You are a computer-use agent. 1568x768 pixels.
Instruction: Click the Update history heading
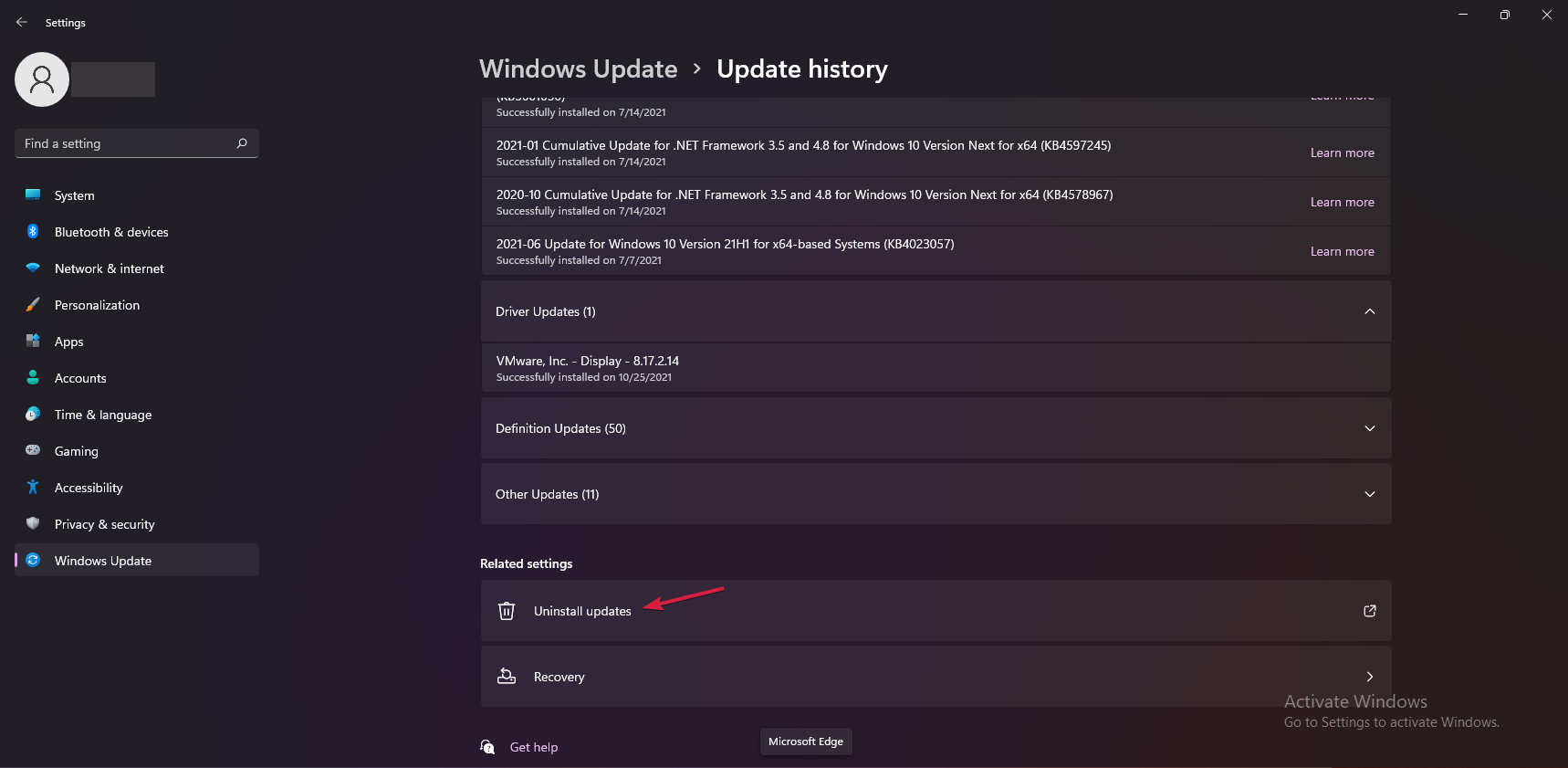802,68
